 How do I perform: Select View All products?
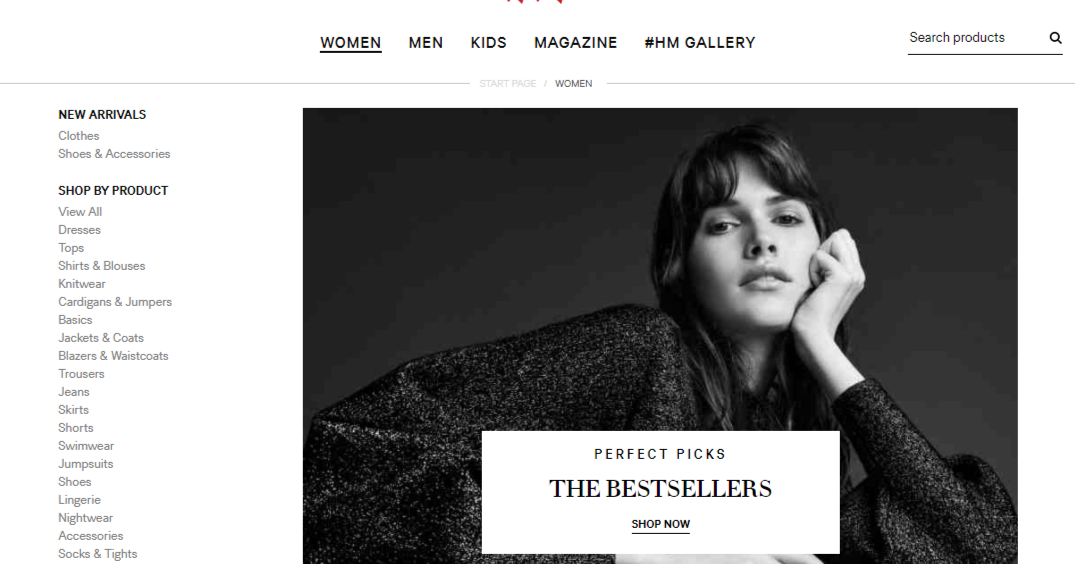point(80,212)
